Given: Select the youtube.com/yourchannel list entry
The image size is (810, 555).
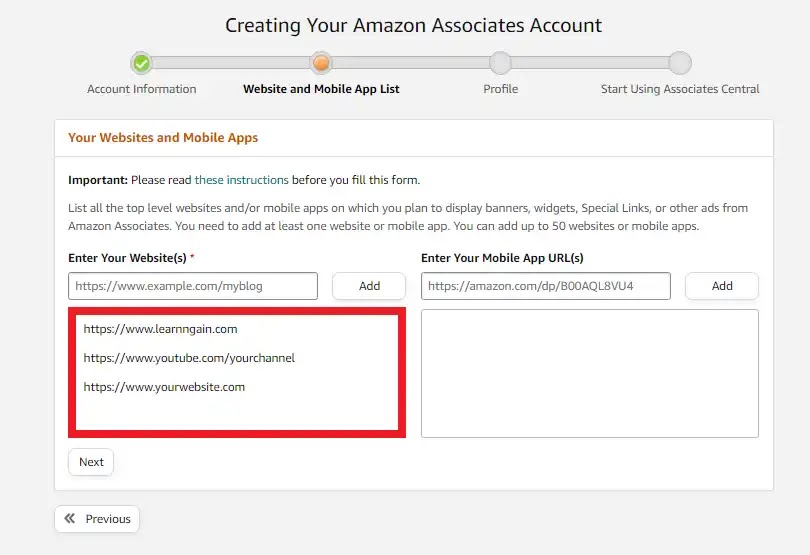Looking at the screenshot, I should [x=189, y=358].
